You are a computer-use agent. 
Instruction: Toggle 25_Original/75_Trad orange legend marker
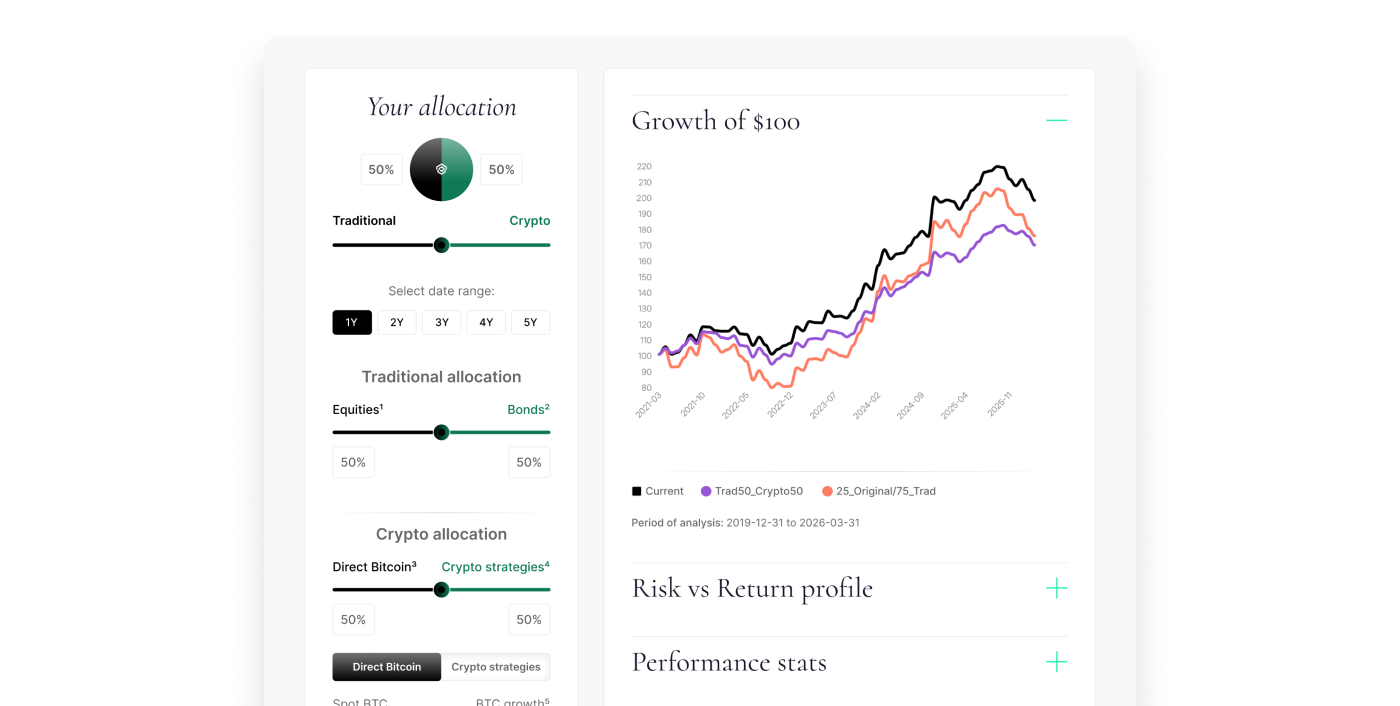coord(827,491)
